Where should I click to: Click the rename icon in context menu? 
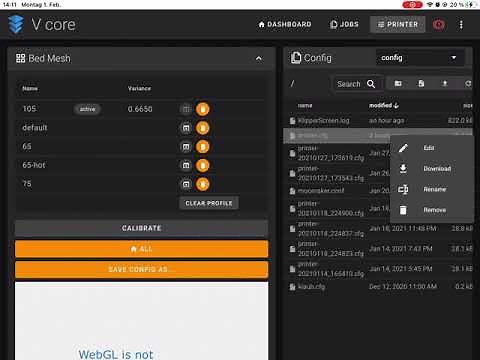click(x=403, y=189)
